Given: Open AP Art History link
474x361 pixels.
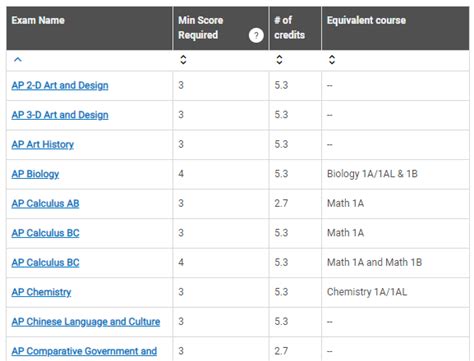Looking at the screenshot, I should [43, 144].
